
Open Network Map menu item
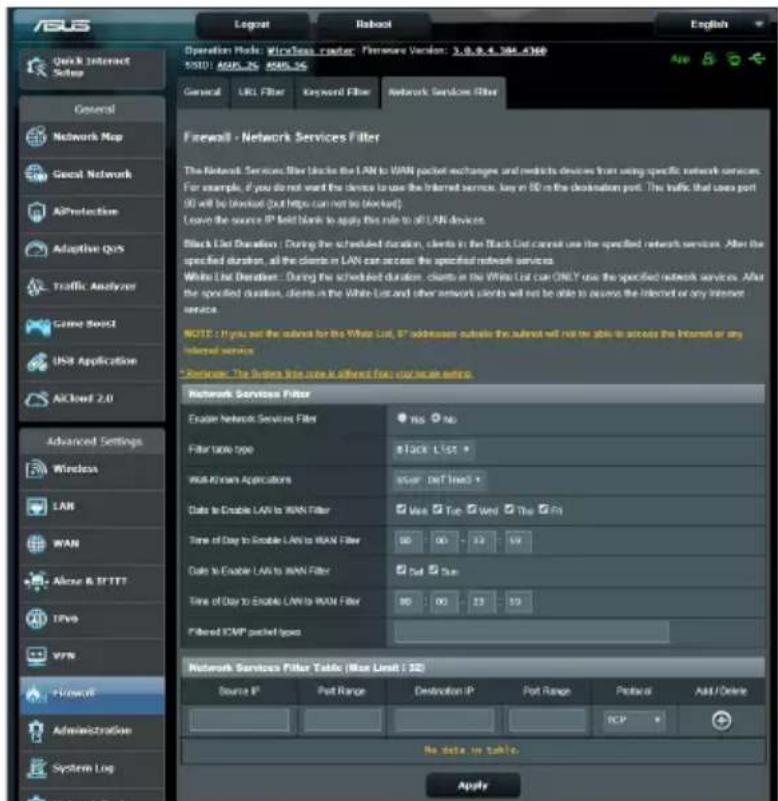92,137
